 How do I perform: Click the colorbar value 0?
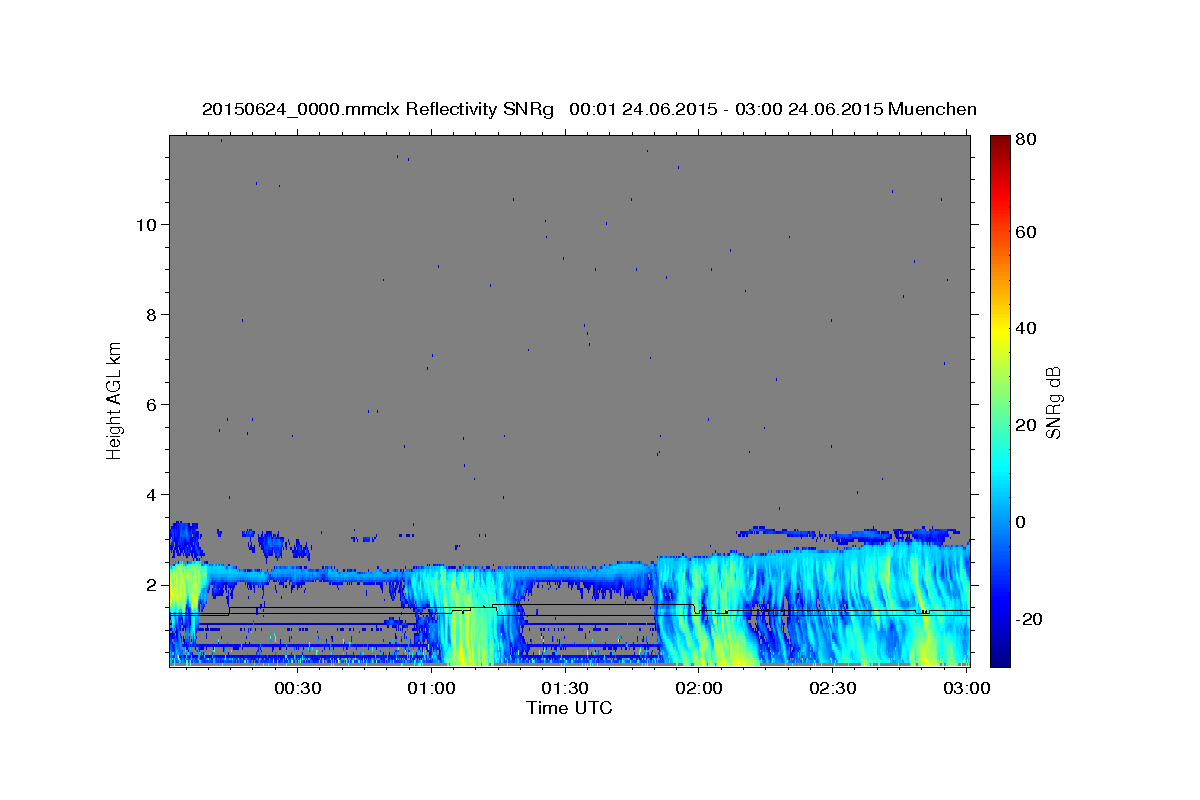(x=1021, y=522)
